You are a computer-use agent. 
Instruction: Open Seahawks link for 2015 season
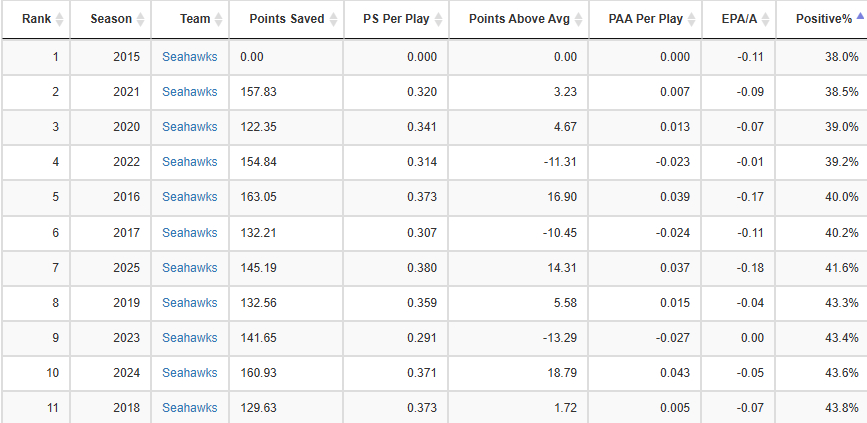189,57
